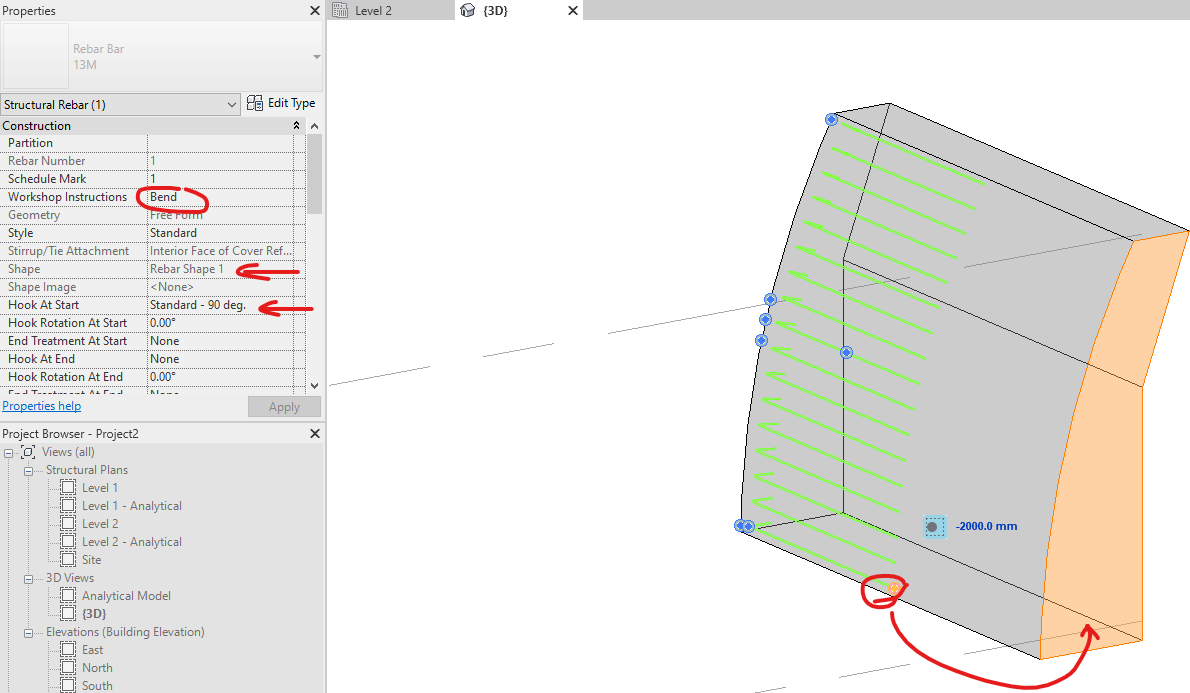1190x693 pixels.
Task: Click the North elevation view icon
Action: [67, 667]
